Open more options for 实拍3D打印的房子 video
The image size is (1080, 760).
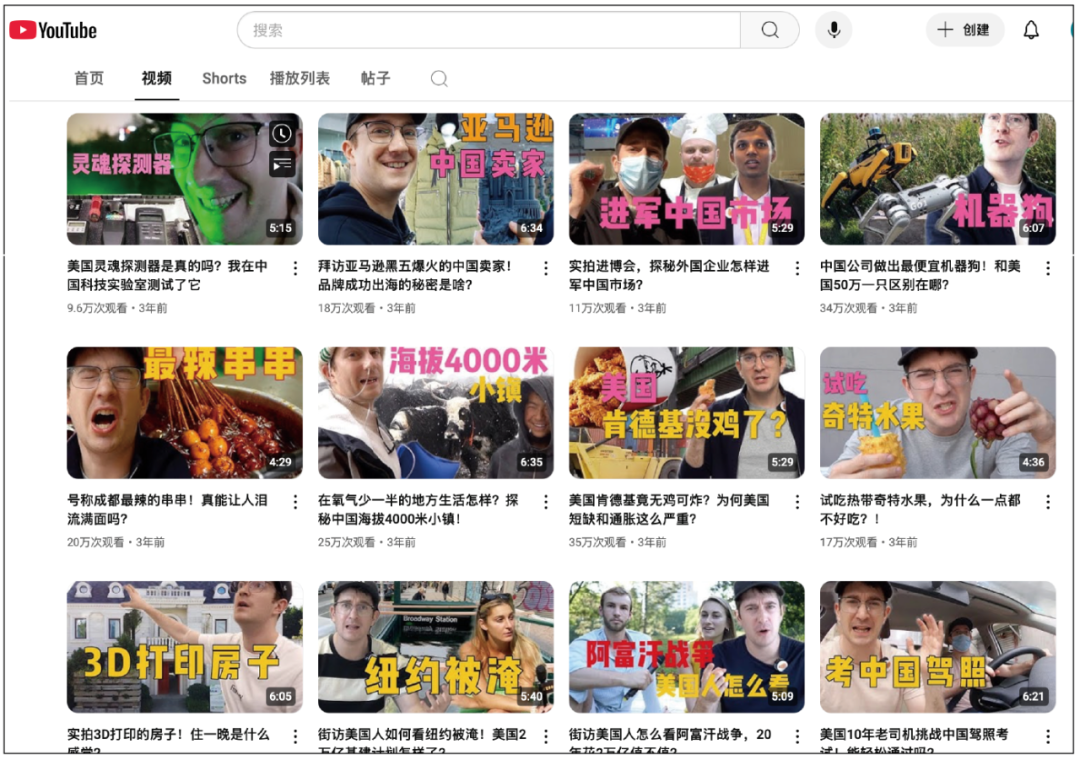click(x=295, y=737)
